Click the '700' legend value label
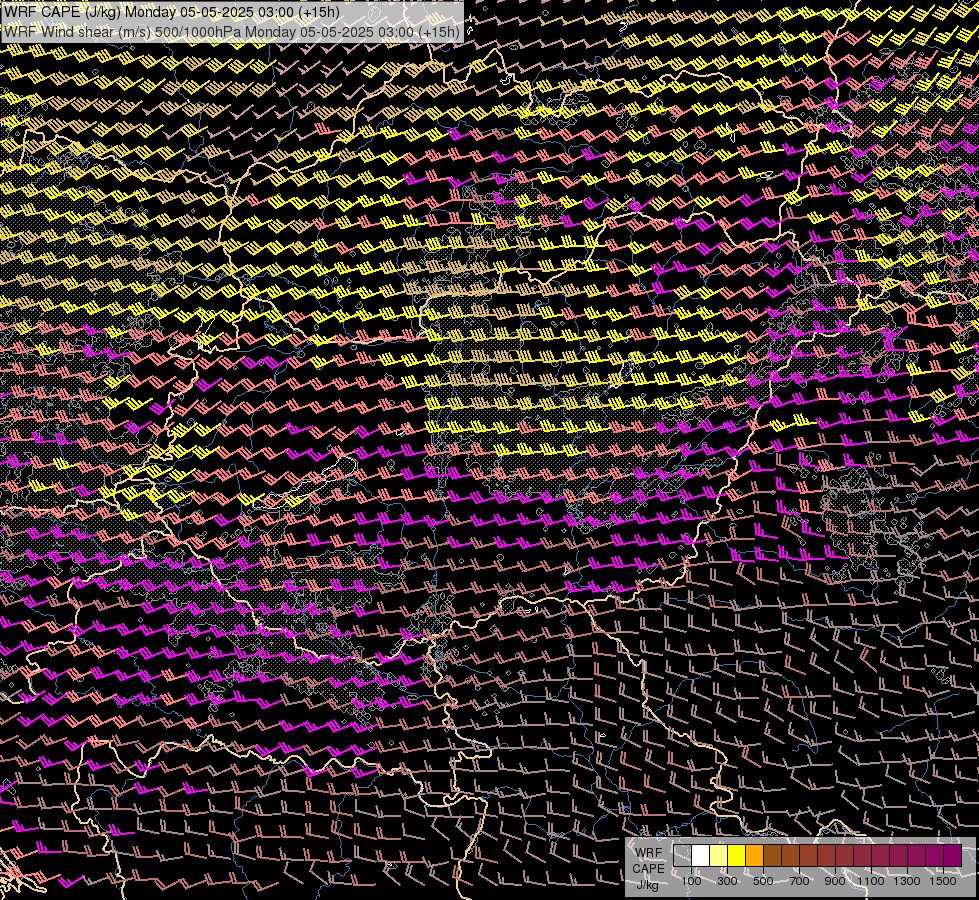 (x=799, y=881)
